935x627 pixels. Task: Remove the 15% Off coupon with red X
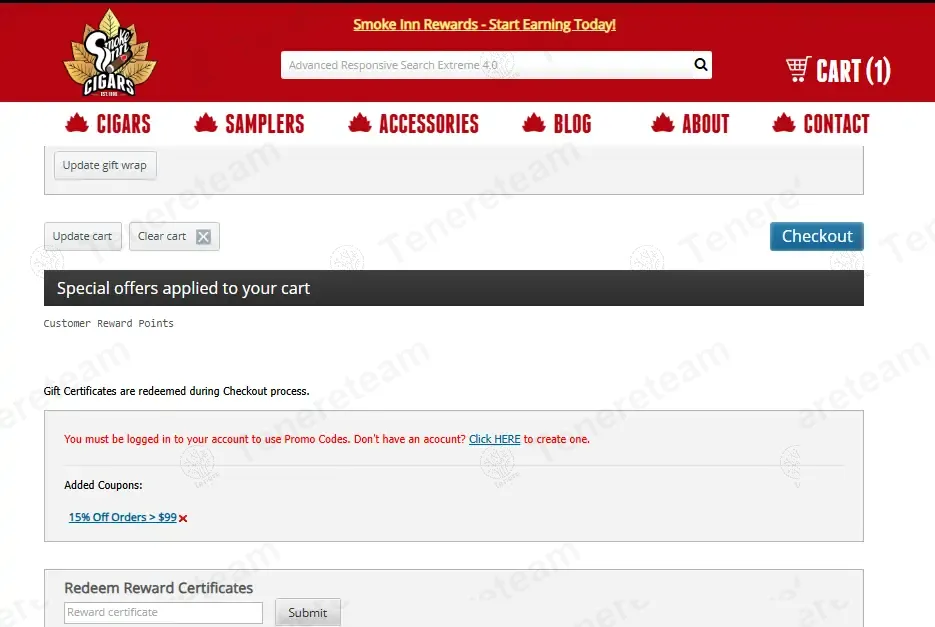(x=183, y=518)
